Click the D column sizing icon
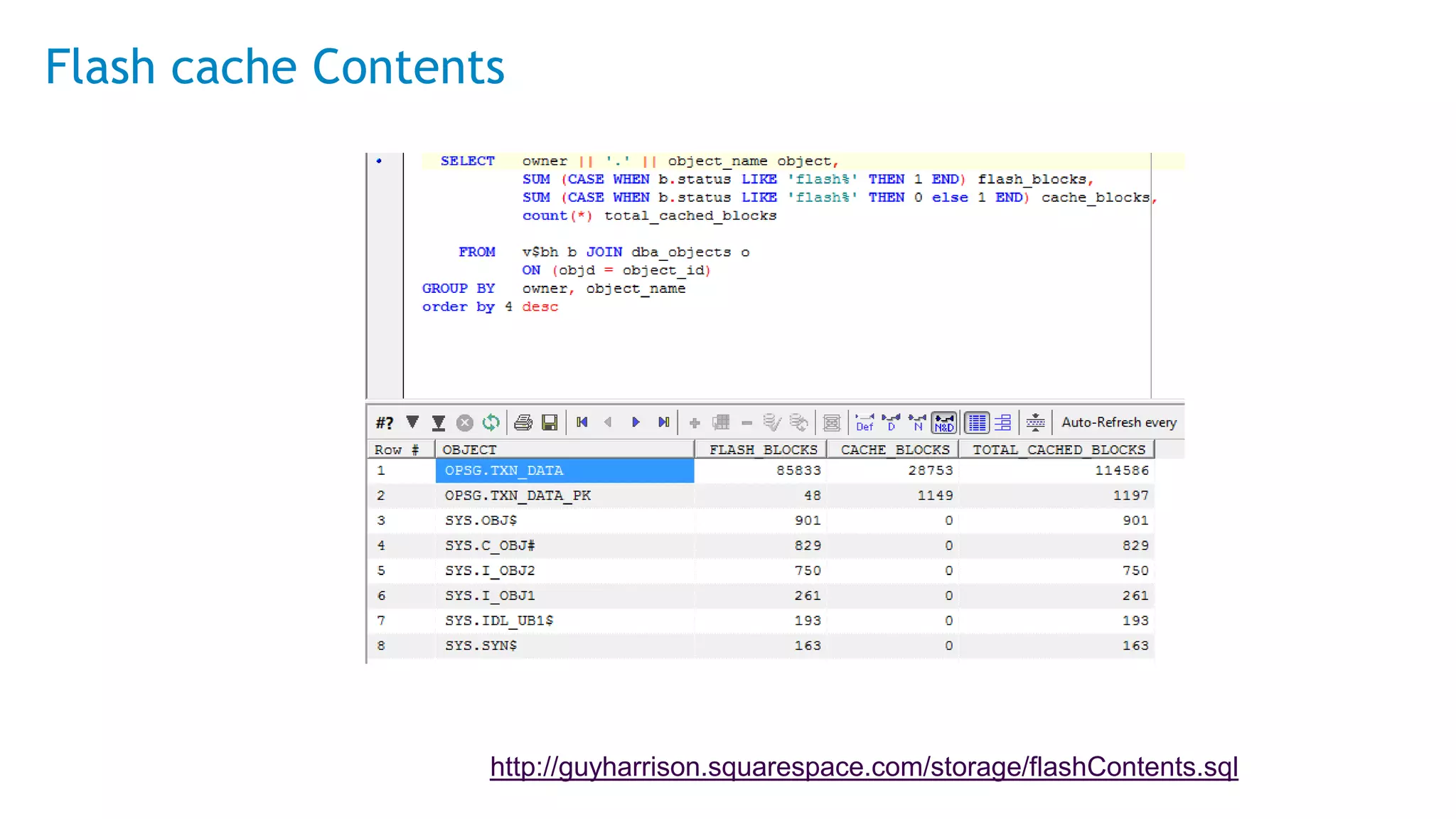This screenshot has height=819, width=1456. tap(891, 422)
